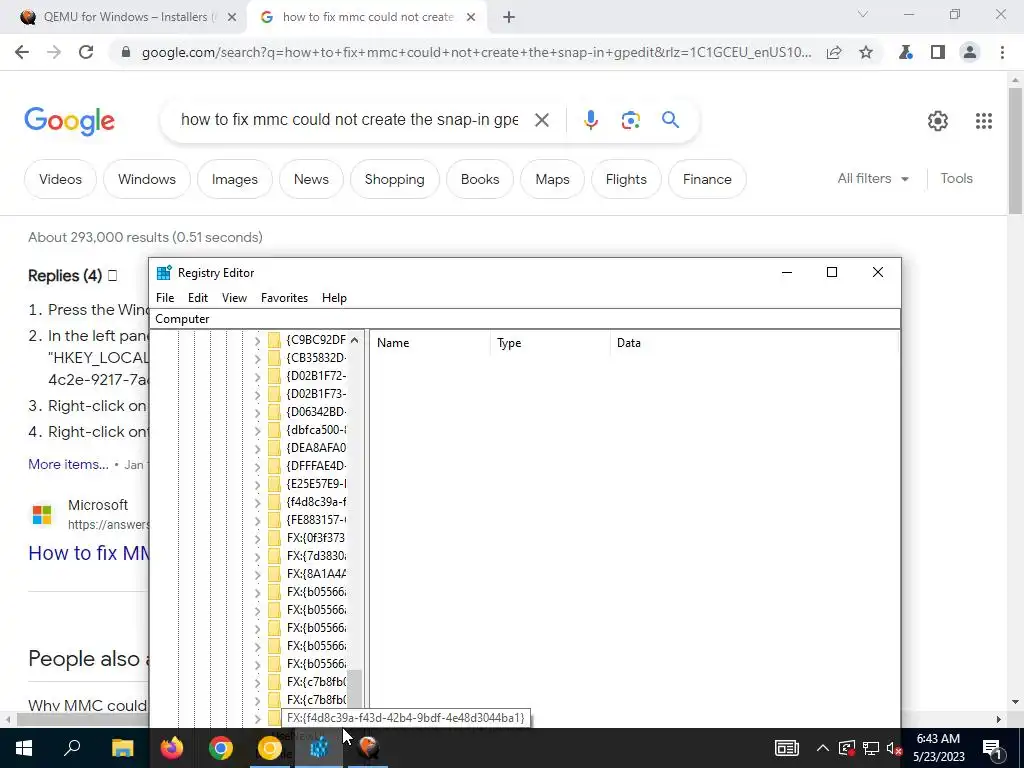Click the Data column header
The image size is (1024, 768).
pos(754,343)
